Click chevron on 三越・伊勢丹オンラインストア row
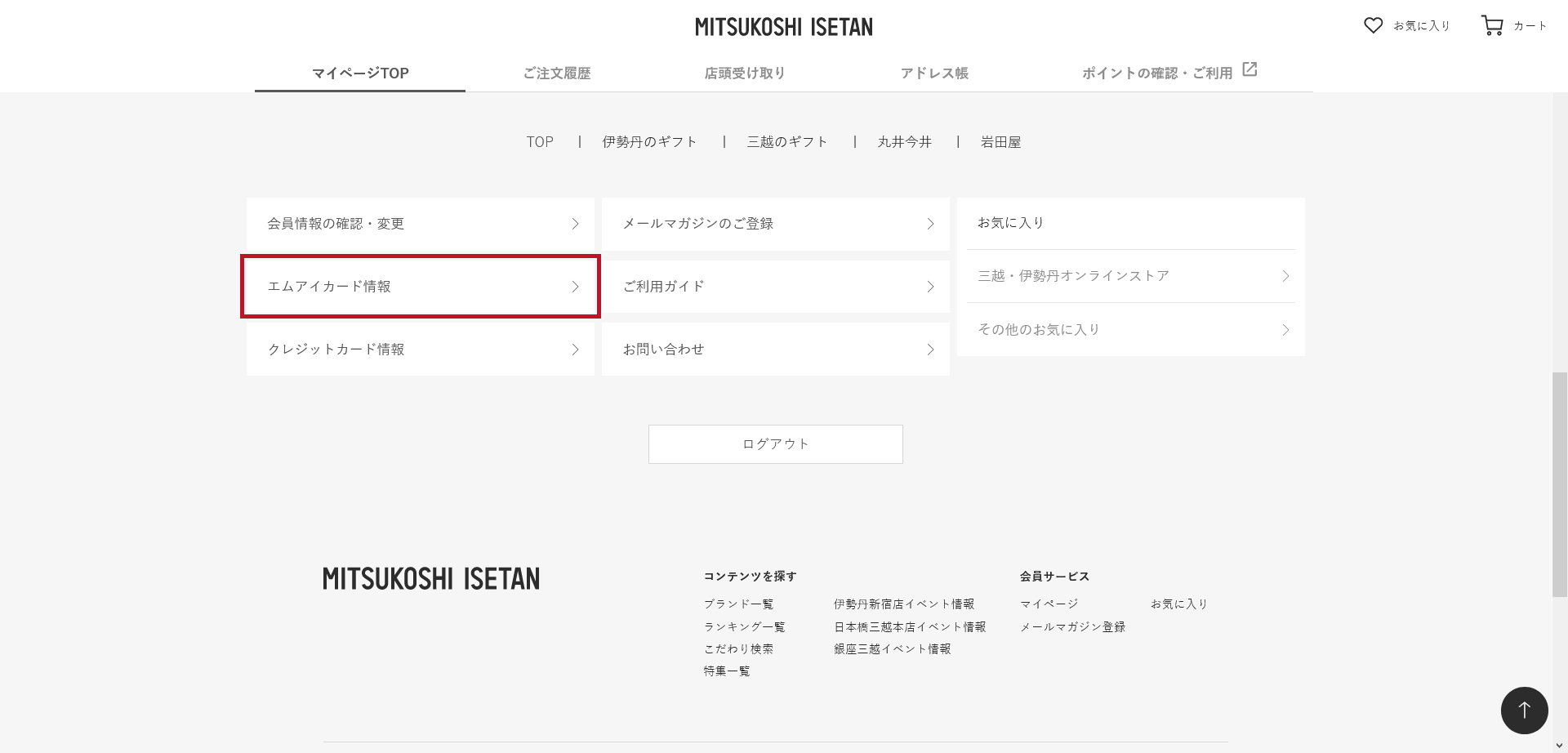This screenshot has width=1568, height=753. [x=1285, y=276]
